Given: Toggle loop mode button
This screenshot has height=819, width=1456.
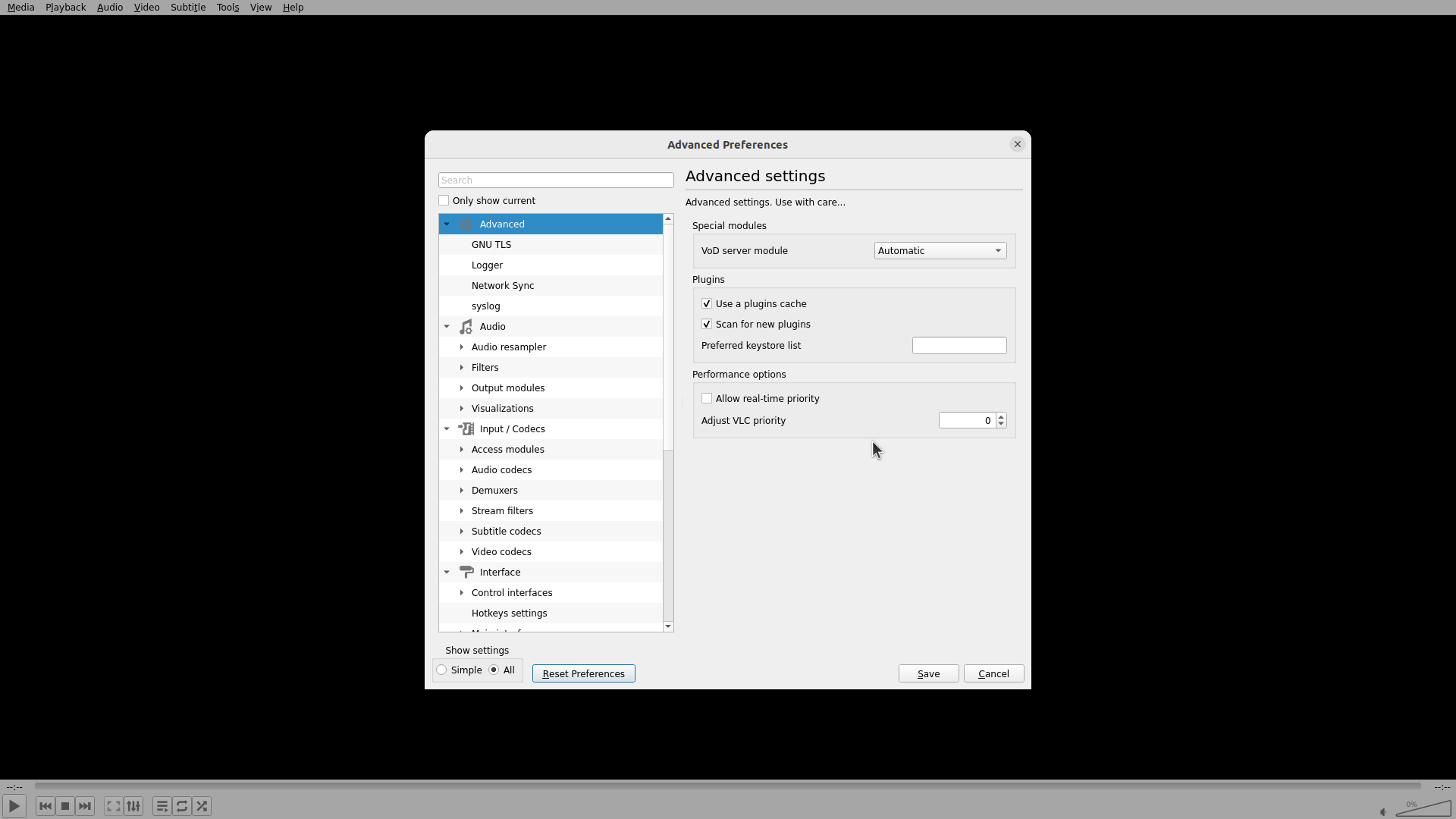Looking at the screenshot, I should click(x=182, y=806).
